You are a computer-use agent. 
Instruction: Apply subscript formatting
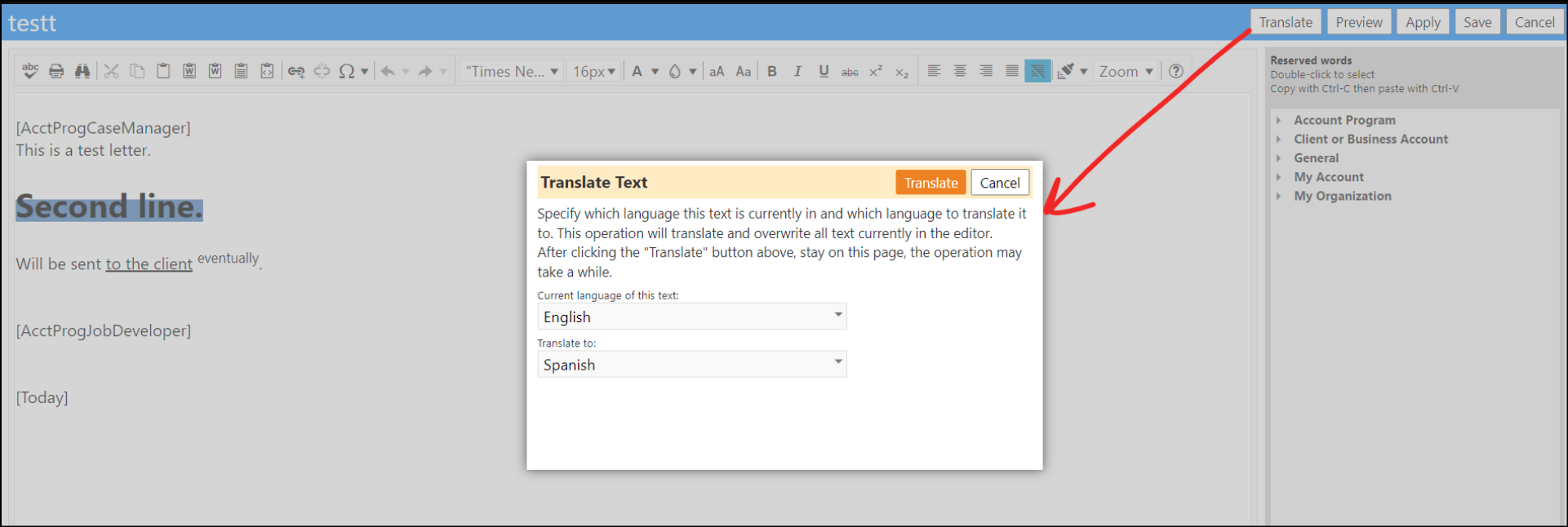902,71
